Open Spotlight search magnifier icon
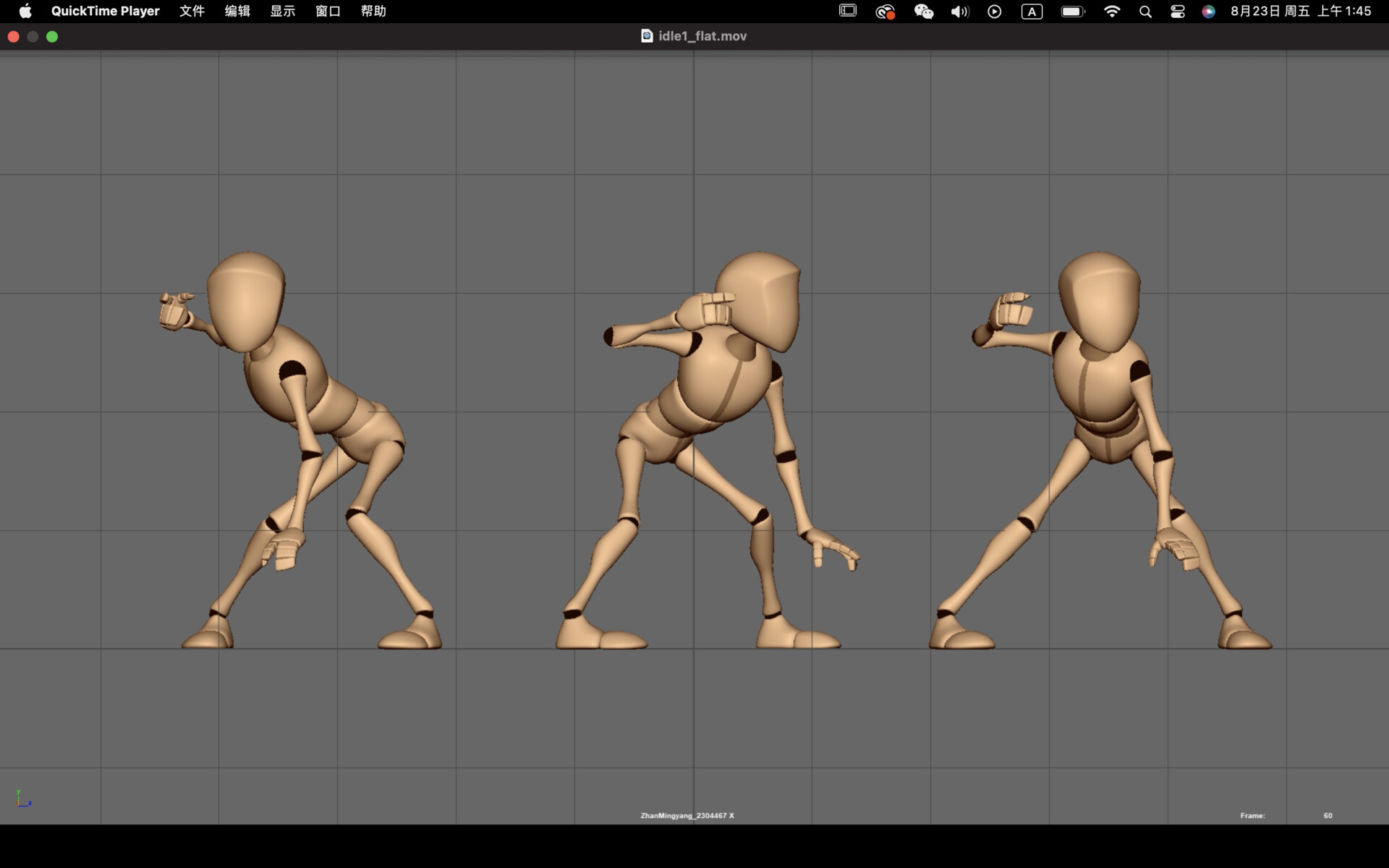1389x868 pixels. [x=1145, y=11]
